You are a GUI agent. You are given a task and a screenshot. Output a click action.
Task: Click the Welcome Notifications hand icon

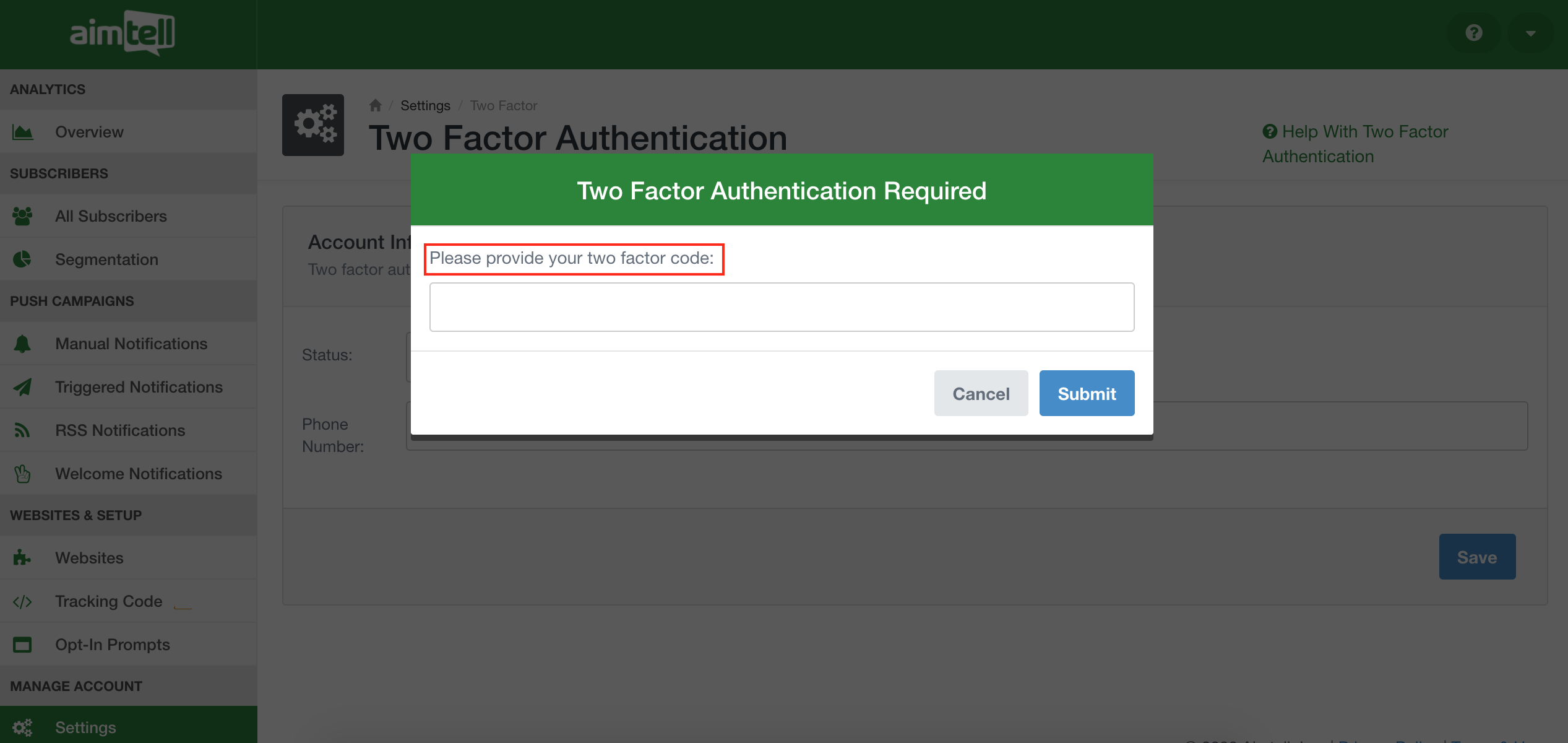pos(23,474)
